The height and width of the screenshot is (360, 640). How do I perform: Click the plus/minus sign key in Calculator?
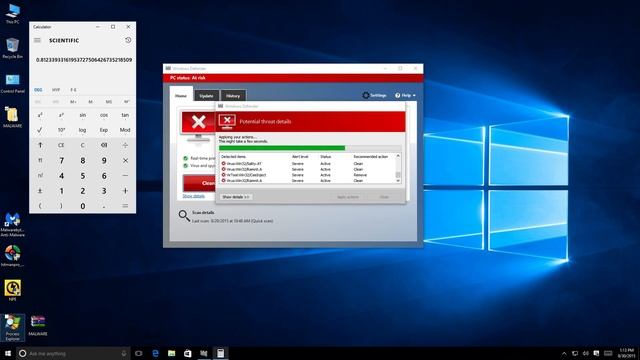[40, 191]
